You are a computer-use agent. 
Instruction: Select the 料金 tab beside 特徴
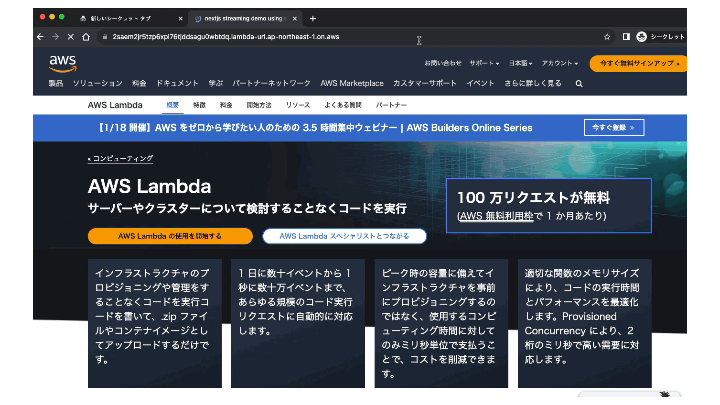coord(226,105)
